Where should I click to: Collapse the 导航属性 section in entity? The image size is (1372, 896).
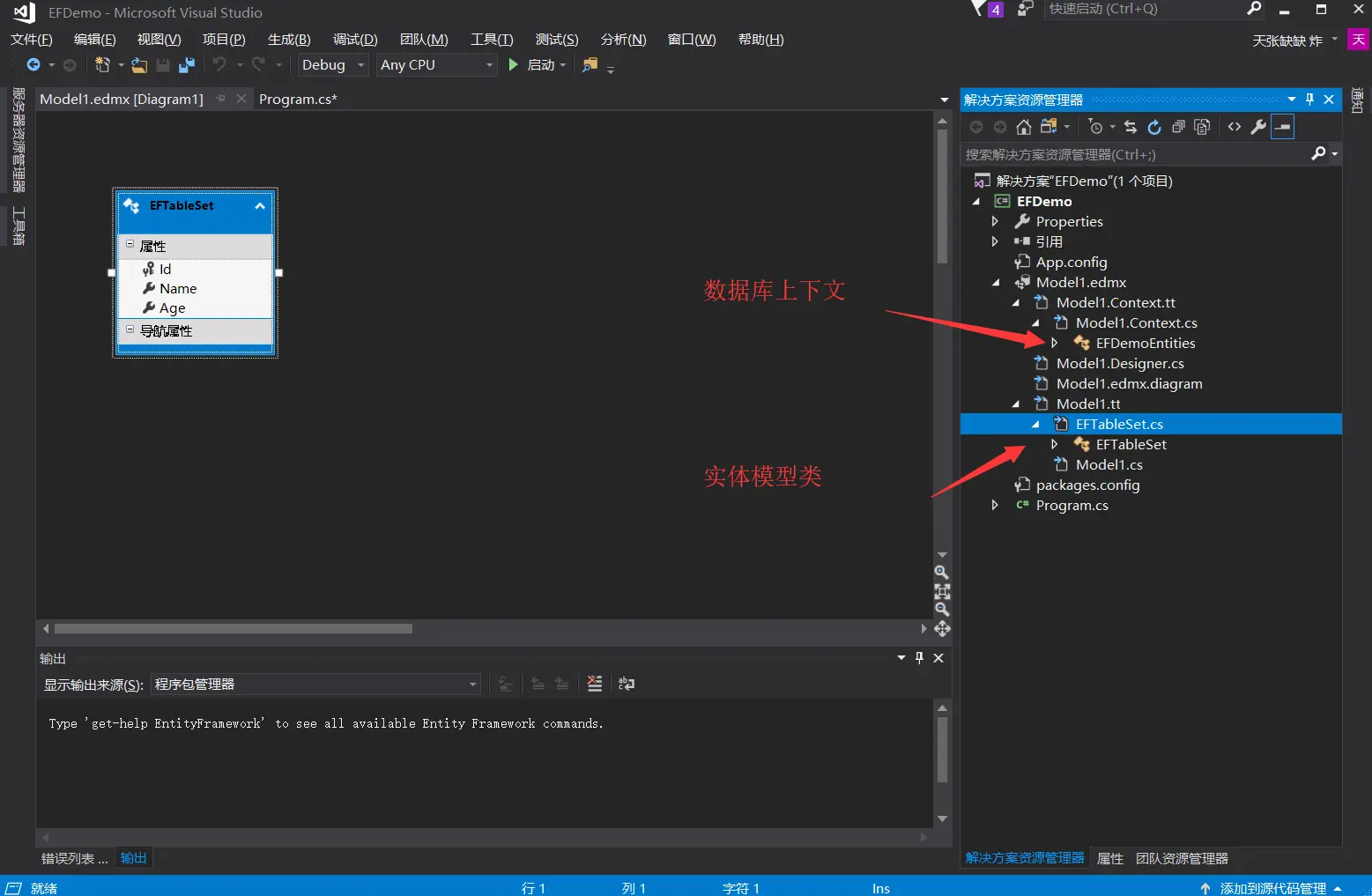[x=130, y=330]
